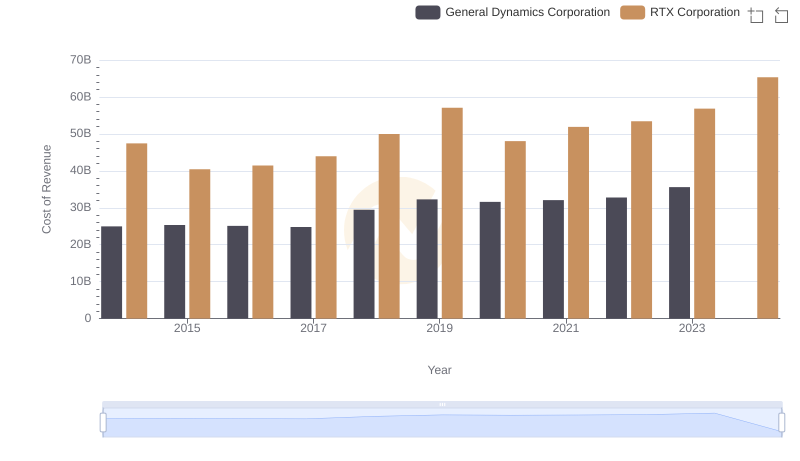Select the RTX bar for 2019
This screenshot has width=800, height=461.
452,213
